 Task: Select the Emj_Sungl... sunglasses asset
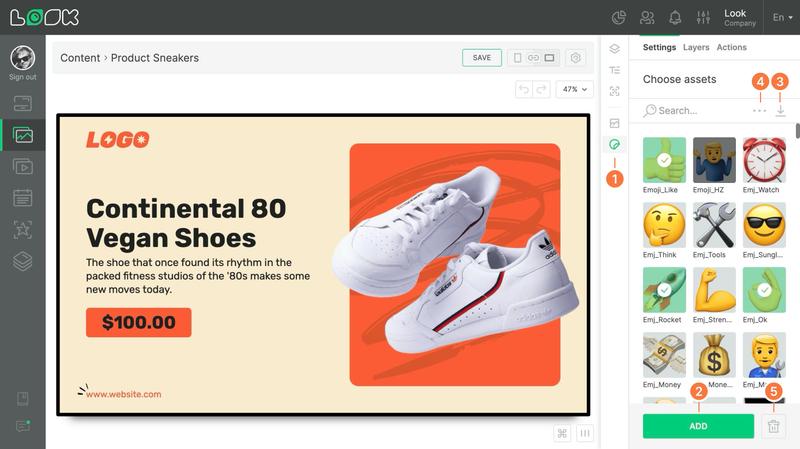[x=764, y=225]
